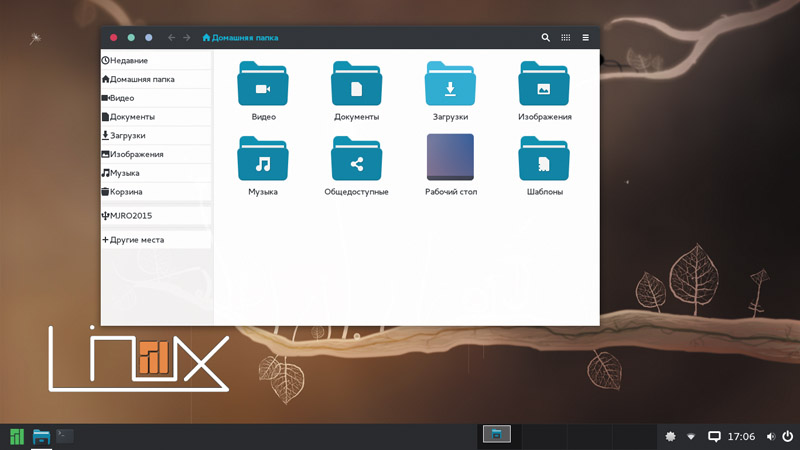Click the search magnifier icon in header
The width and height of the screenshot is (800, 450).
(545, 38)
